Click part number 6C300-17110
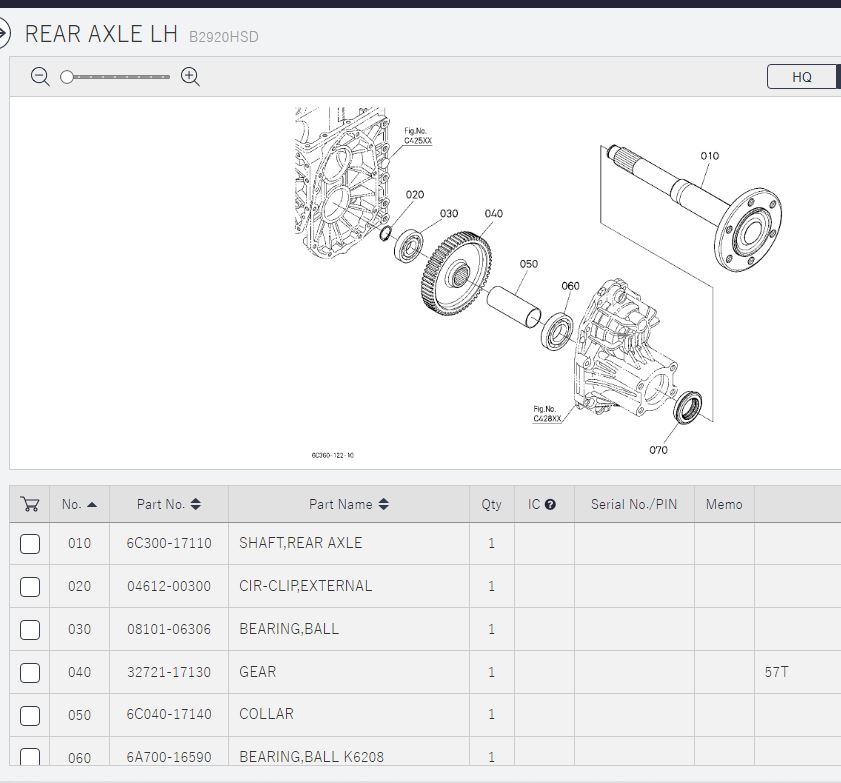The width and height of the screenshot is (841, 783). click(x=169, y=543)
